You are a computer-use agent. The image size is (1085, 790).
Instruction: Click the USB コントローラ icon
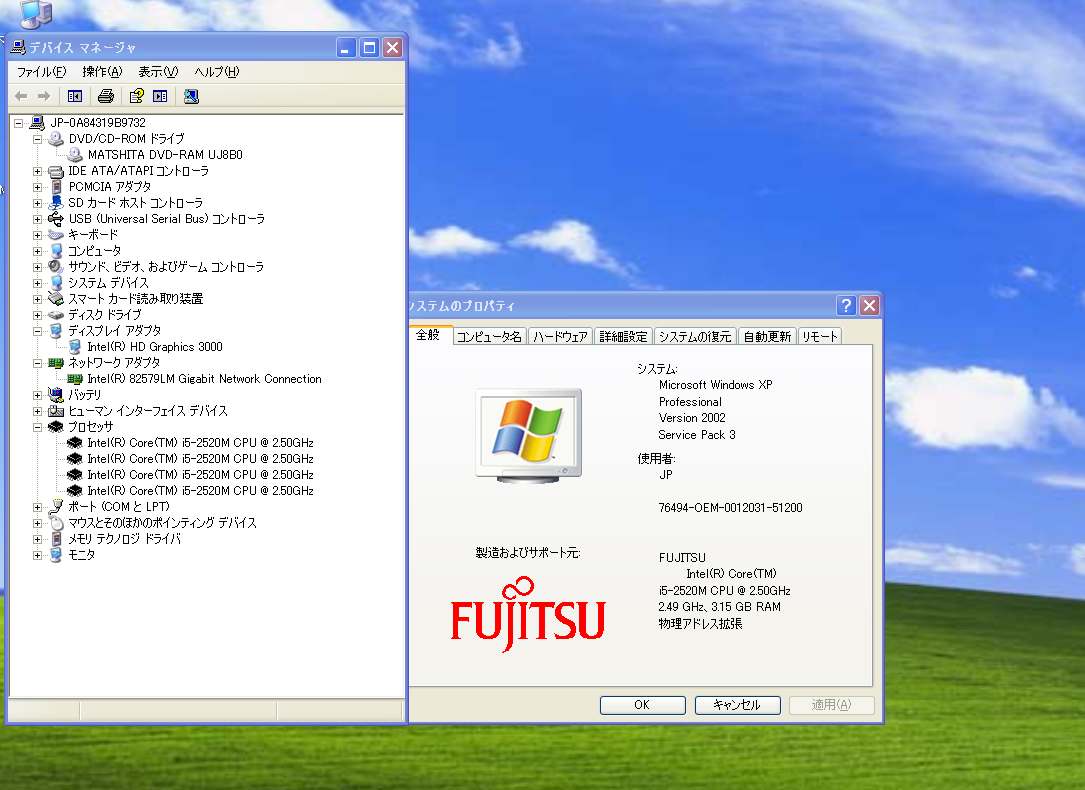pyautogui.click(x=56, y=219)
